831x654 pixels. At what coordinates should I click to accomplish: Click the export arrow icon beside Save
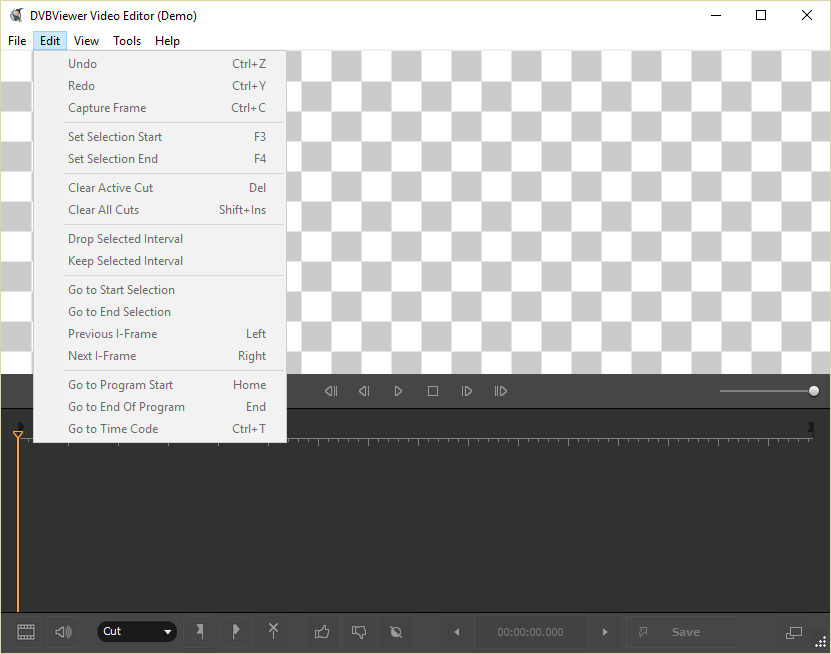(x=643, y=632)
